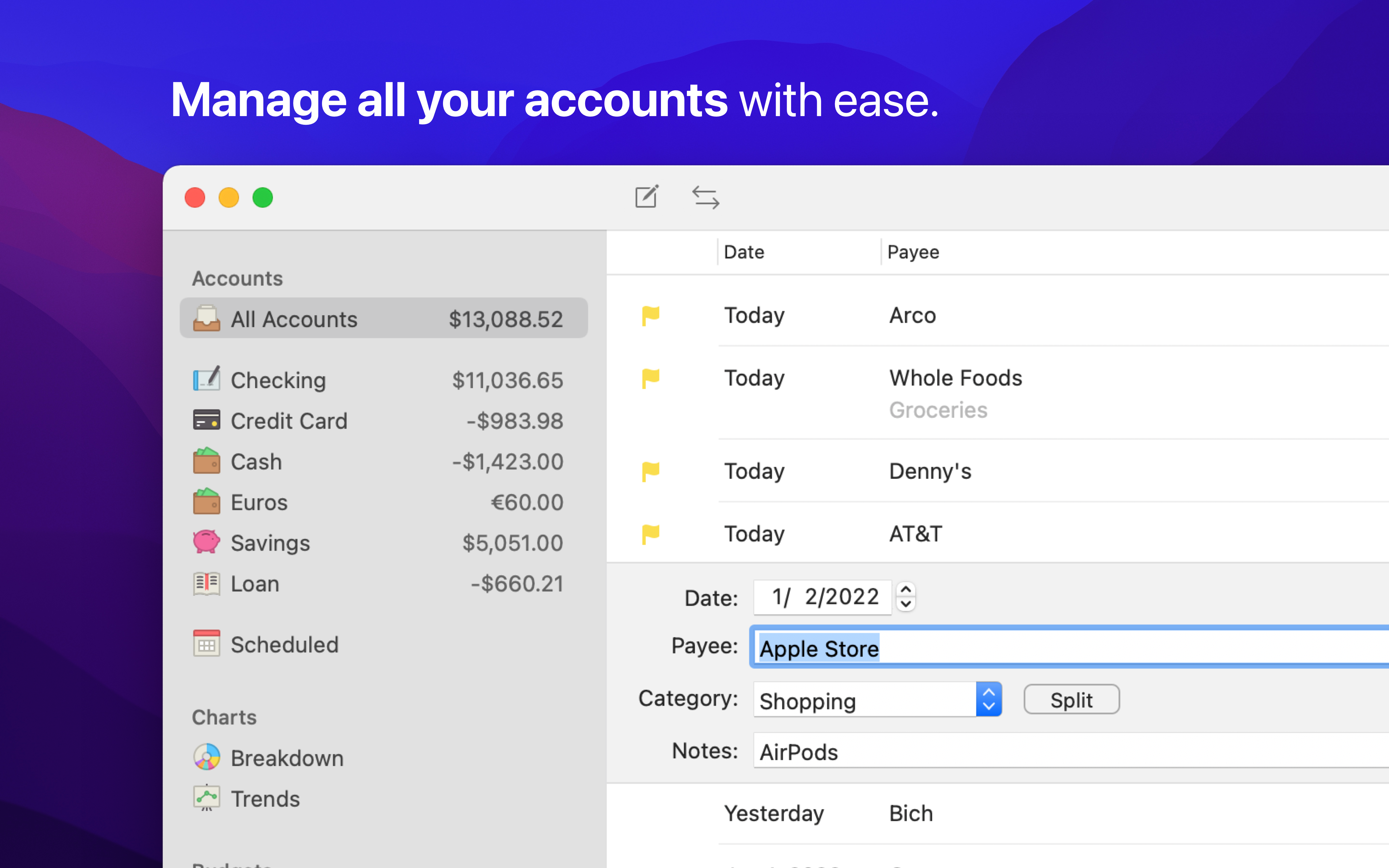Click the Split button
The width and height of the screenshot is (1389, 868).
1071,699
